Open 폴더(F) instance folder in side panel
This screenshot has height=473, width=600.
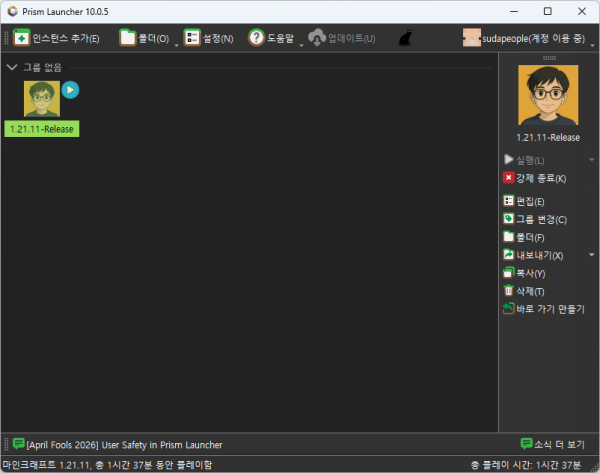pos(524,237)
